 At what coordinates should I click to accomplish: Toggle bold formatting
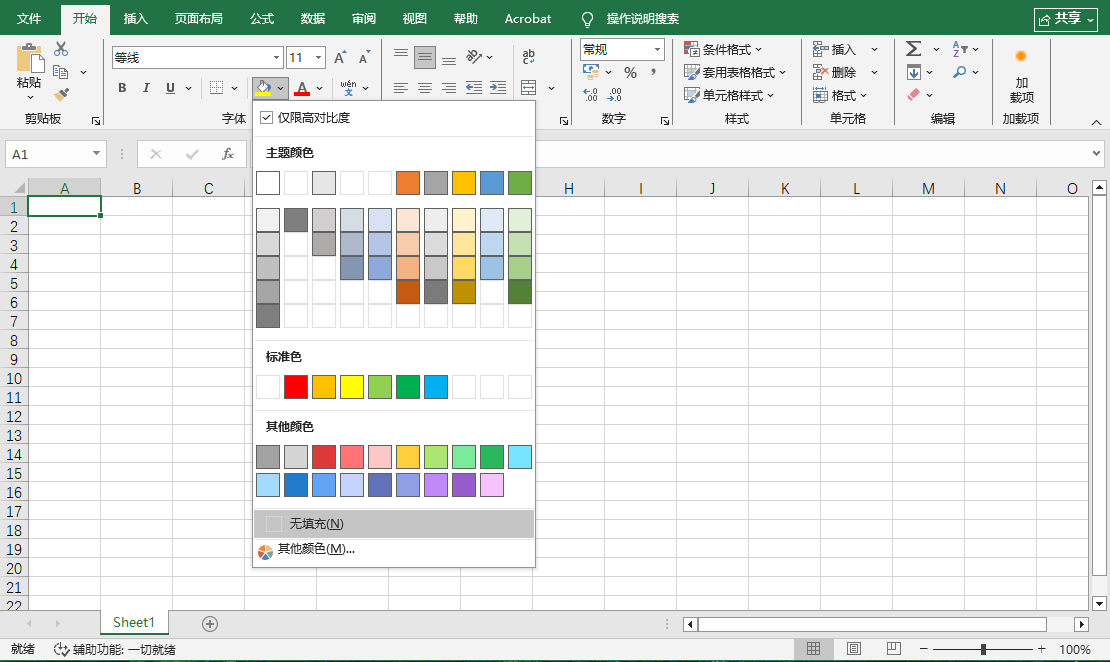[x=122, y=88]
